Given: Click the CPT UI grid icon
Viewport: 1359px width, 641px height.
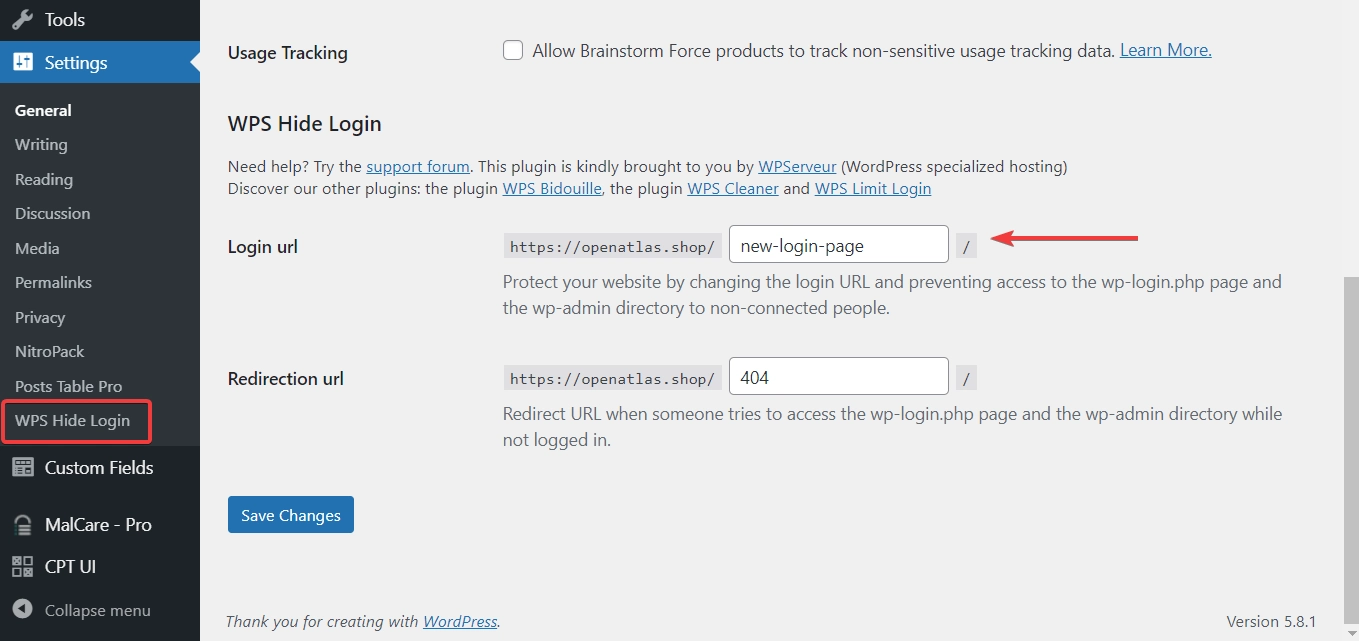Looking at the screenshot, I should coord(22,567).
